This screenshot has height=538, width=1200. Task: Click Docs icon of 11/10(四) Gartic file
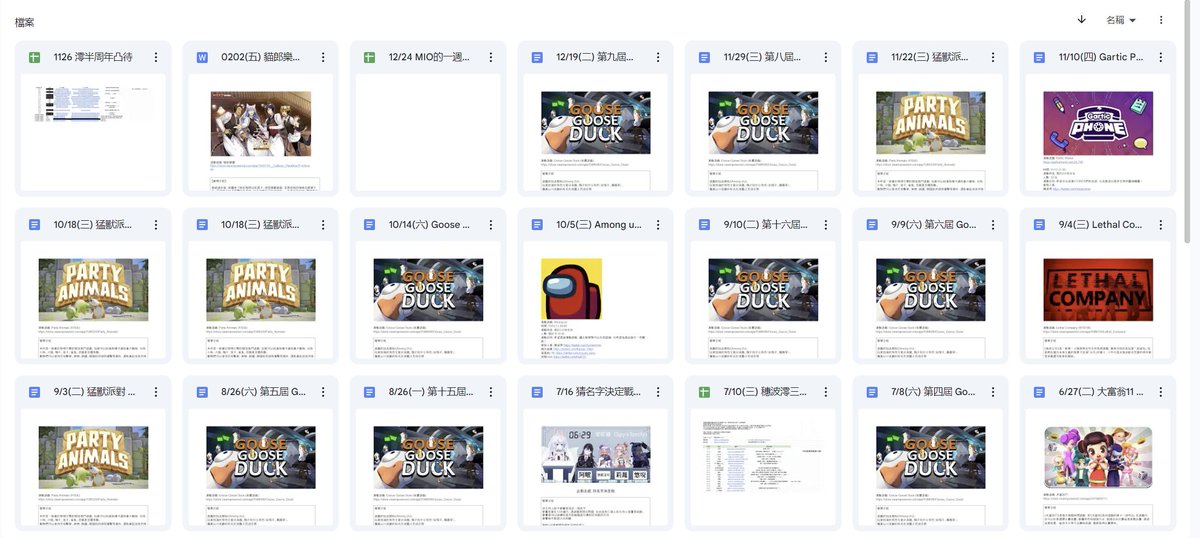pos(1040,58)
